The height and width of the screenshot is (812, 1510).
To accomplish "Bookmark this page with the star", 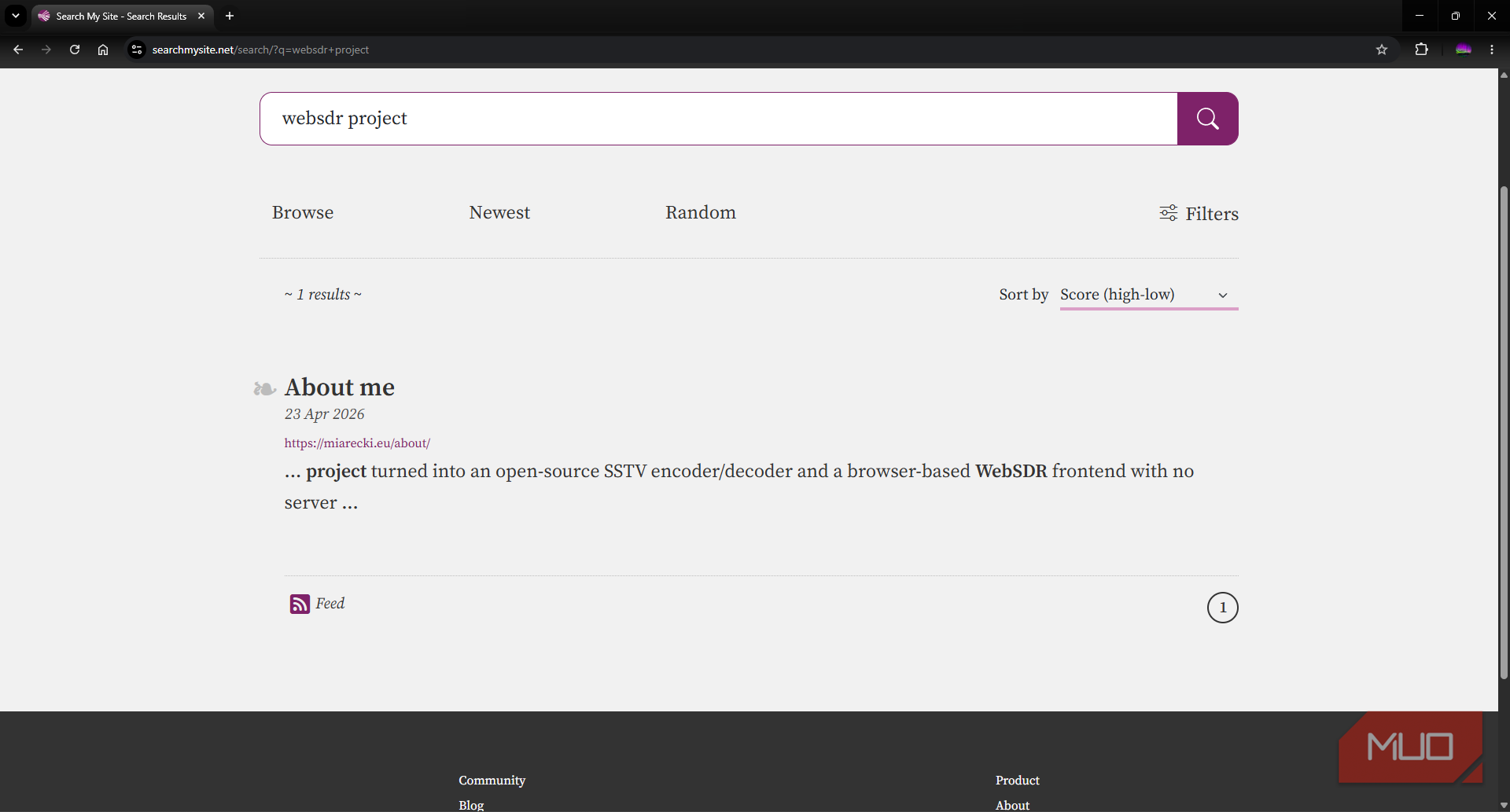I will coord(1382,50).
